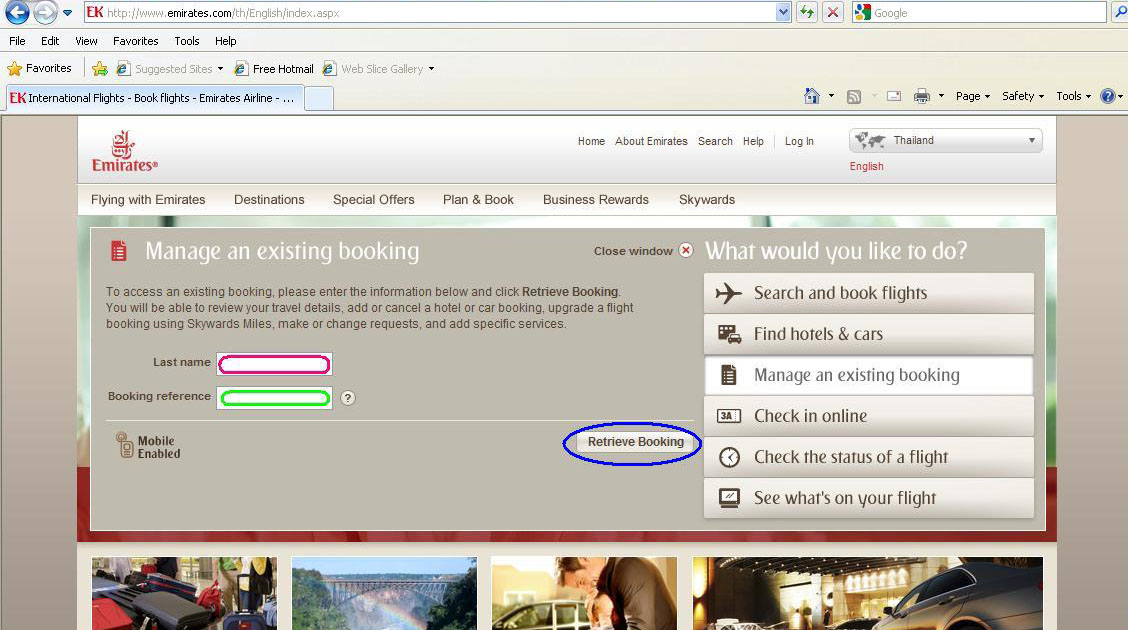The height and width of the screenshot is (630, 1128).
Task: Click the Stop loading X icon
Action: click(832, 13)
